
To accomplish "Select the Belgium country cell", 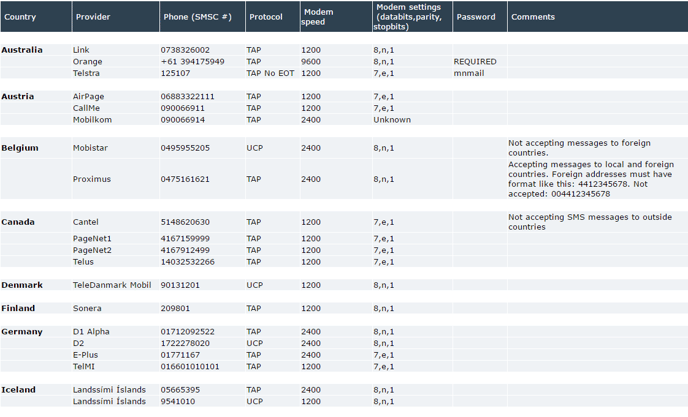I will coord(20,148).
